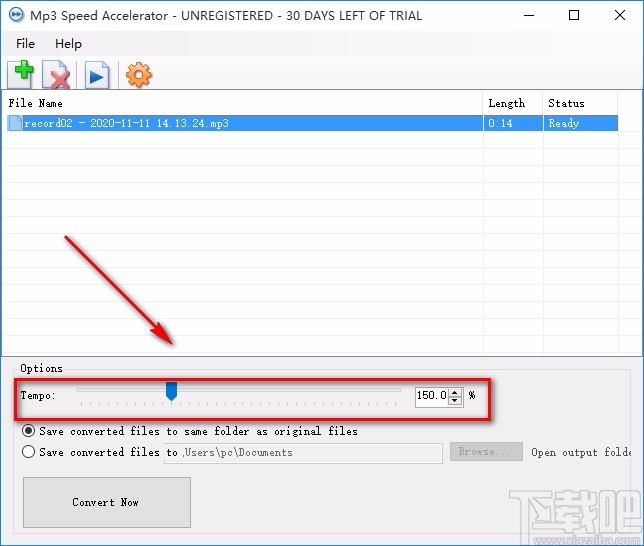Viewport: 644px width, 546px height.
Task: Click the Browse button
Action: [486, 452]
